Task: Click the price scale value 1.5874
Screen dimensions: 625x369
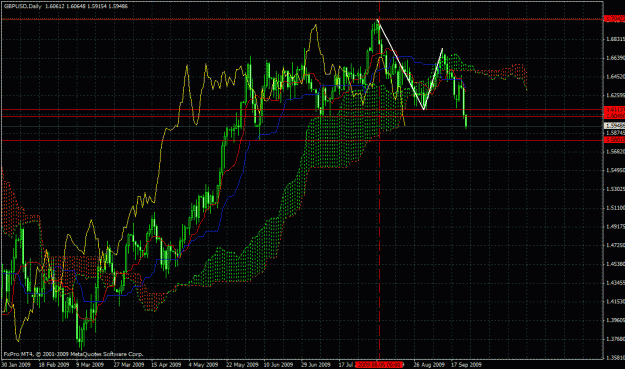Action: [x=615, y=133]
